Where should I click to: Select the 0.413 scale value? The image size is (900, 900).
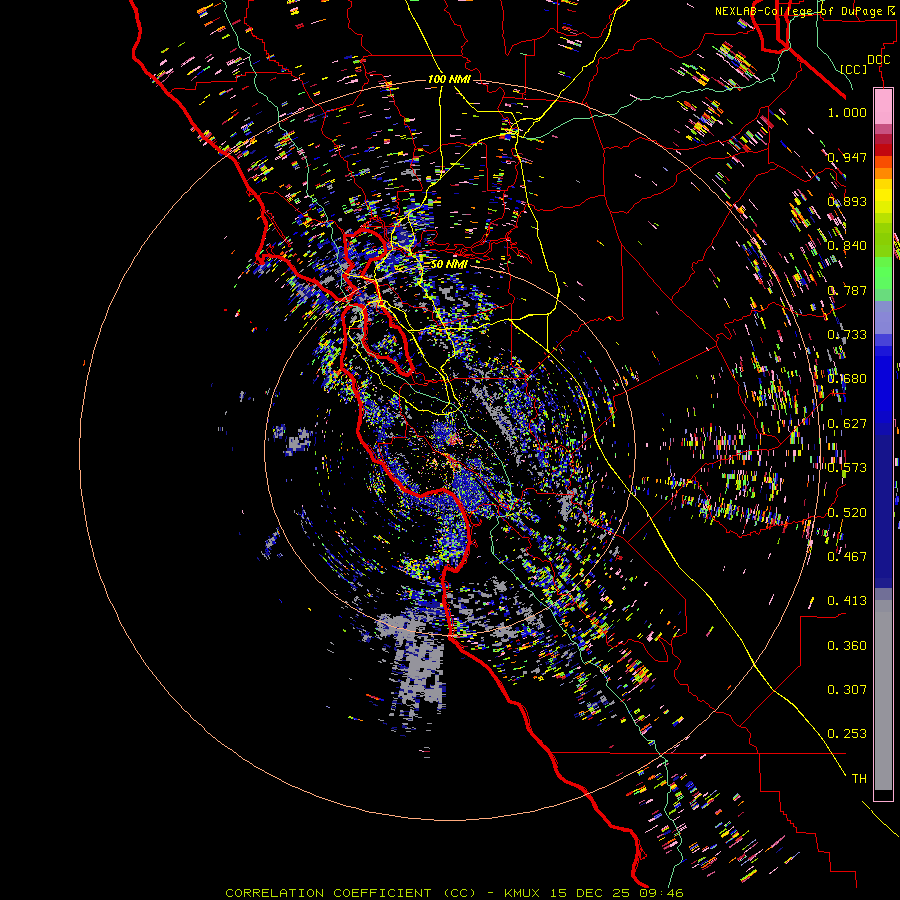847,601
